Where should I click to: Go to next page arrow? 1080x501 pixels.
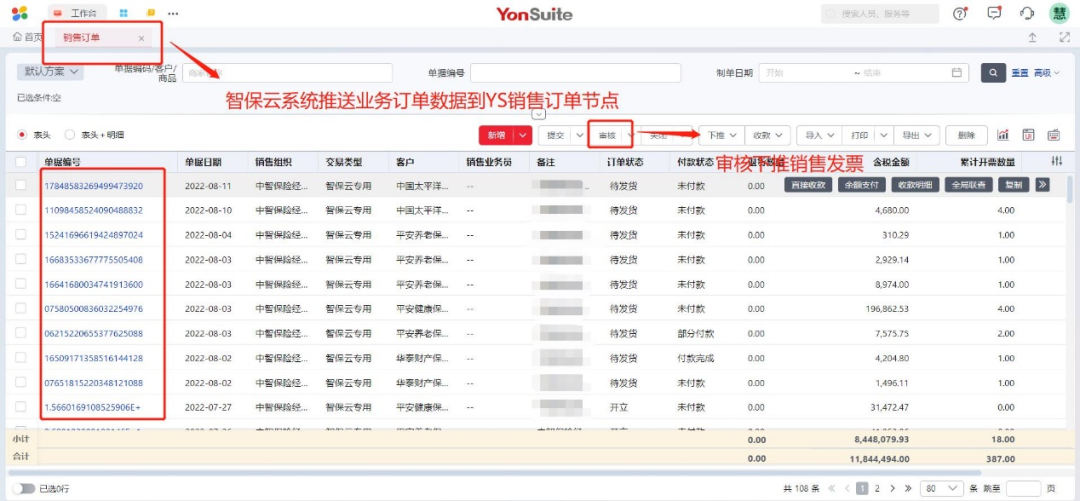coord(893,489)
